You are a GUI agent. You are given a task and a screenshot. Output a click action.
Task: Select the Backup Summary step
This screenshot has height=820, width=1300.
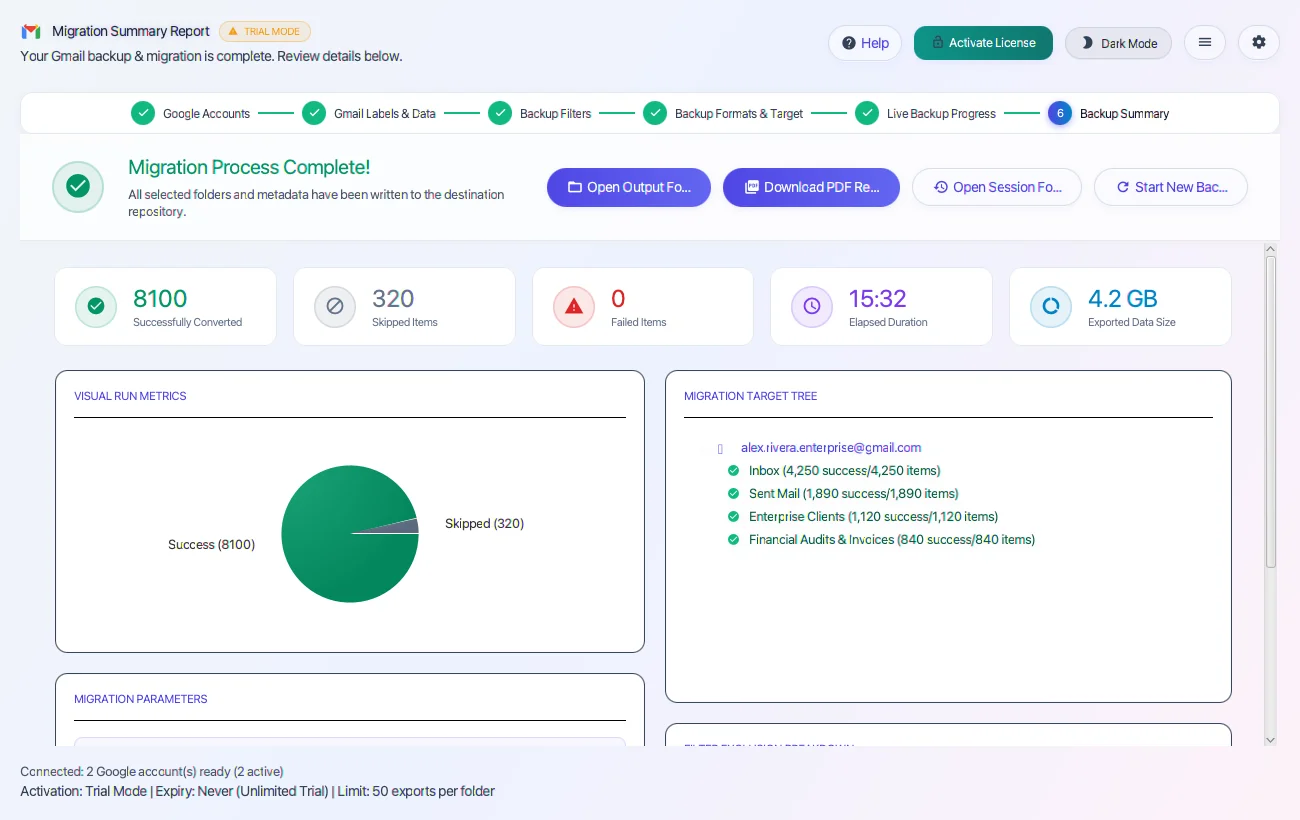coord(1108,113)
